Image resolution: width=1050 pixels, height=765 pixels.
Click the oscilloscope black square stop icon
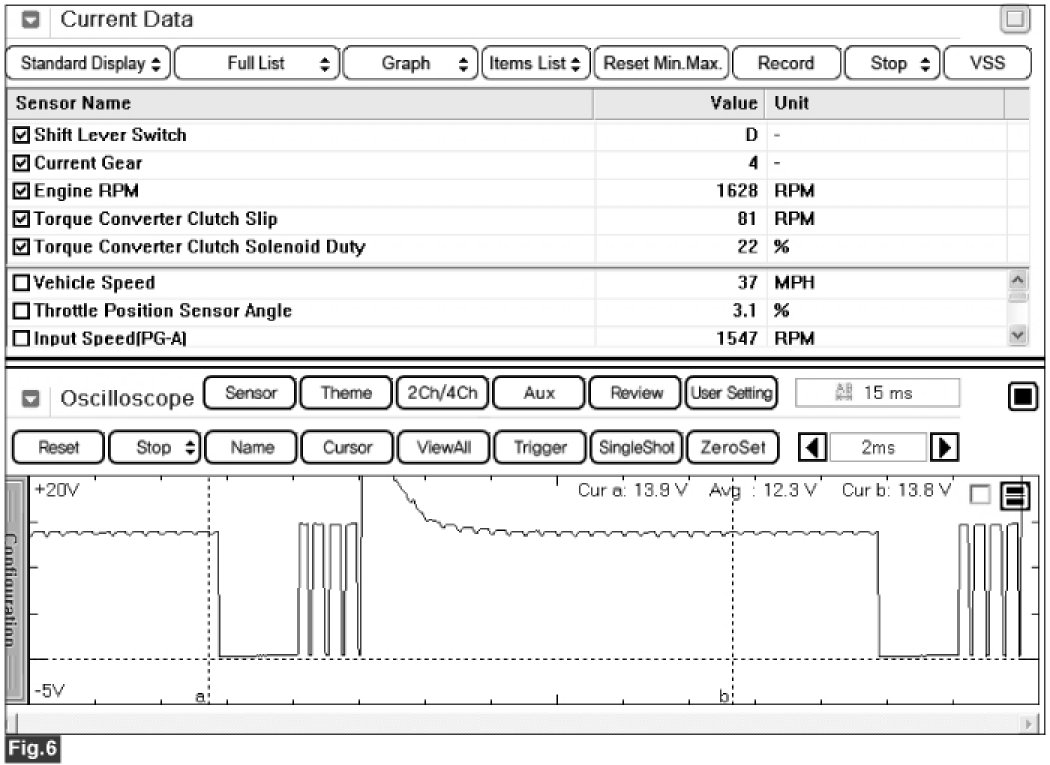pyautogui.click(x=1022, y=397)
